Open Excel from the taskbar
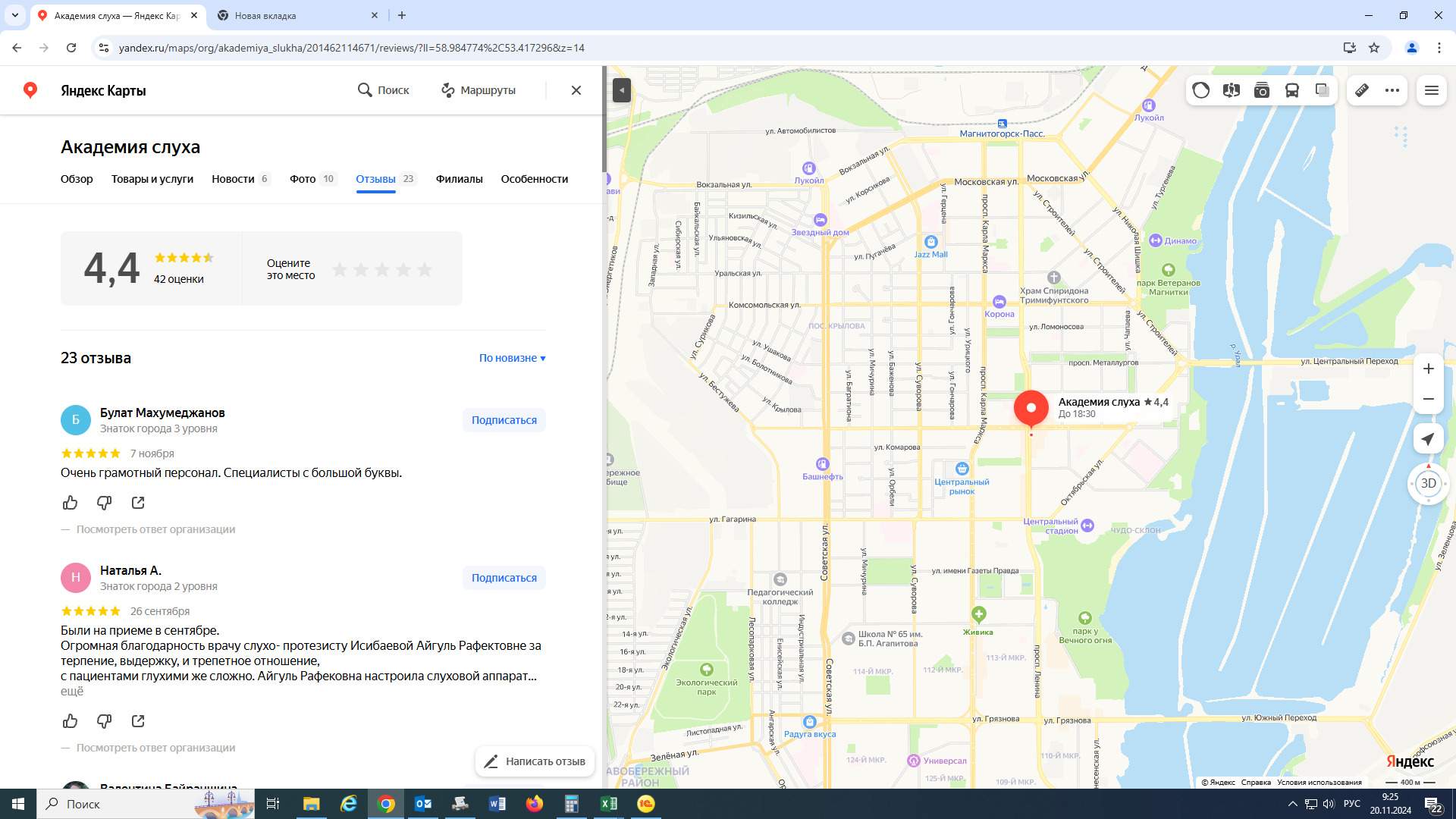Image resolution: width=1456 pixels, height=819 pixels. (x=608, y=804)
